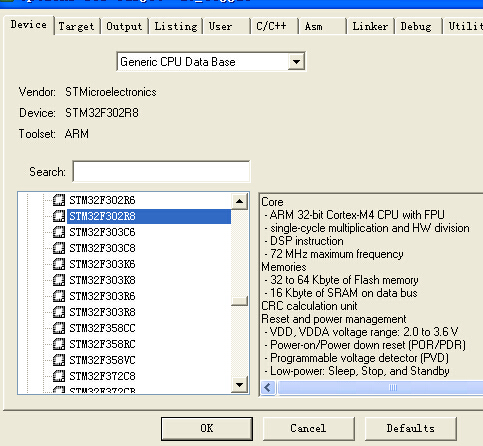The width and height of the screenshot is (483, 446).
Task: Choose STM32F358CC from the list
Action: 102,328
